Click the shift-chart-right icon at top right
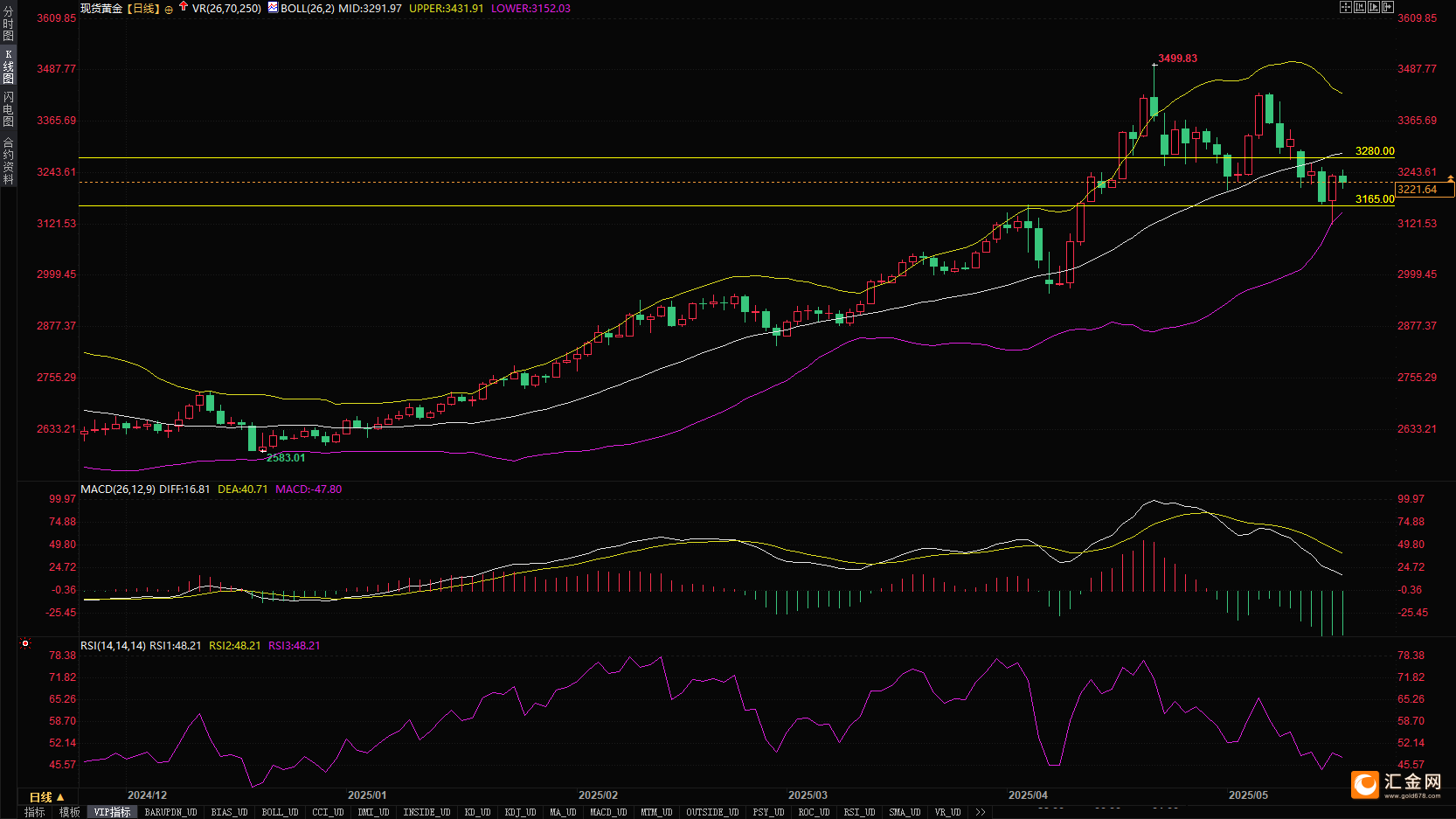Image resolution: width=1456 pixels, height=819 pixels. (x=1388, y=7)
